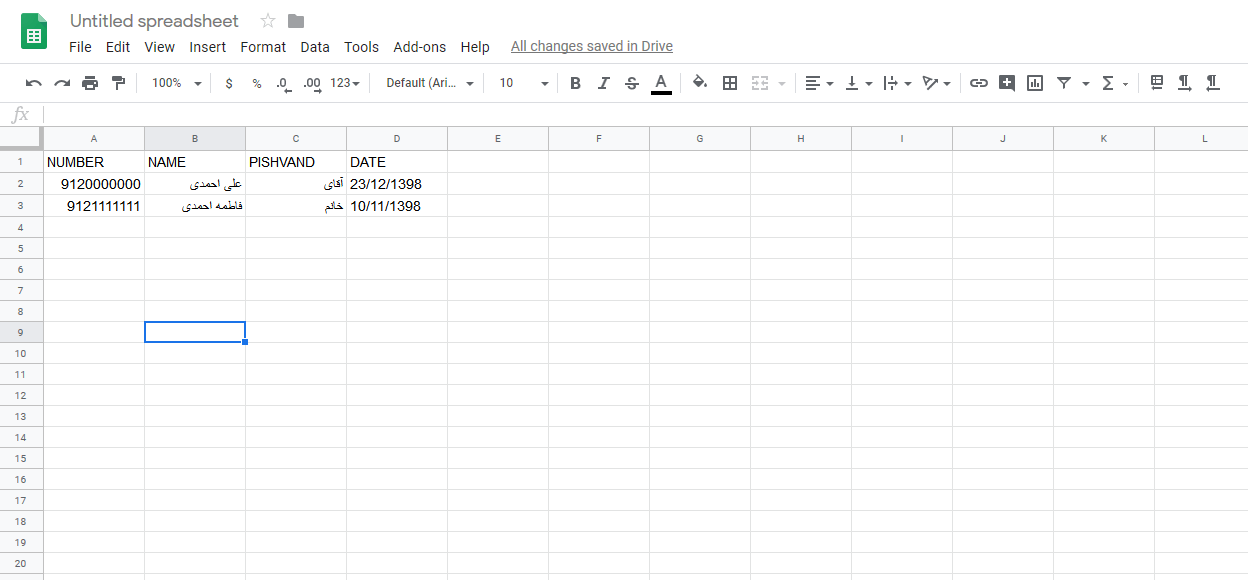Create a filter with funnel icon

(x=1064, y=83)
